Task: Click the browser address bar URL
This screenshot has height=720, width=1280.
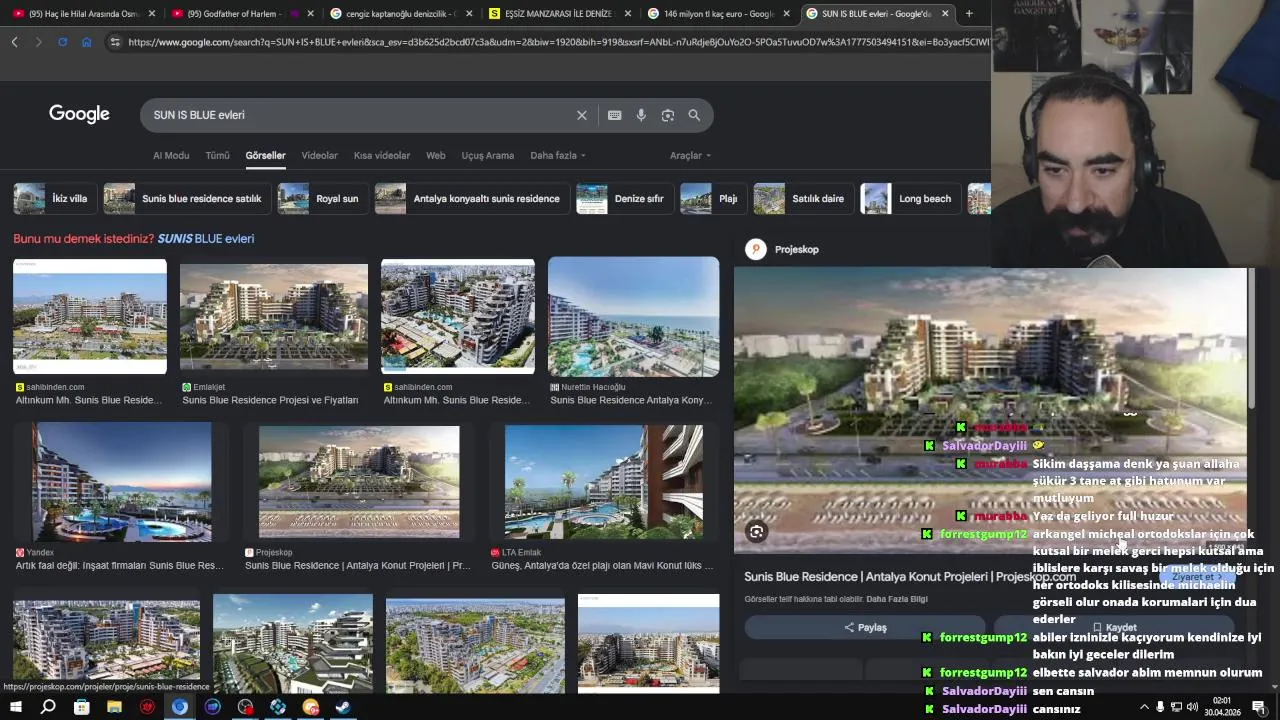Action: point(560,42)
